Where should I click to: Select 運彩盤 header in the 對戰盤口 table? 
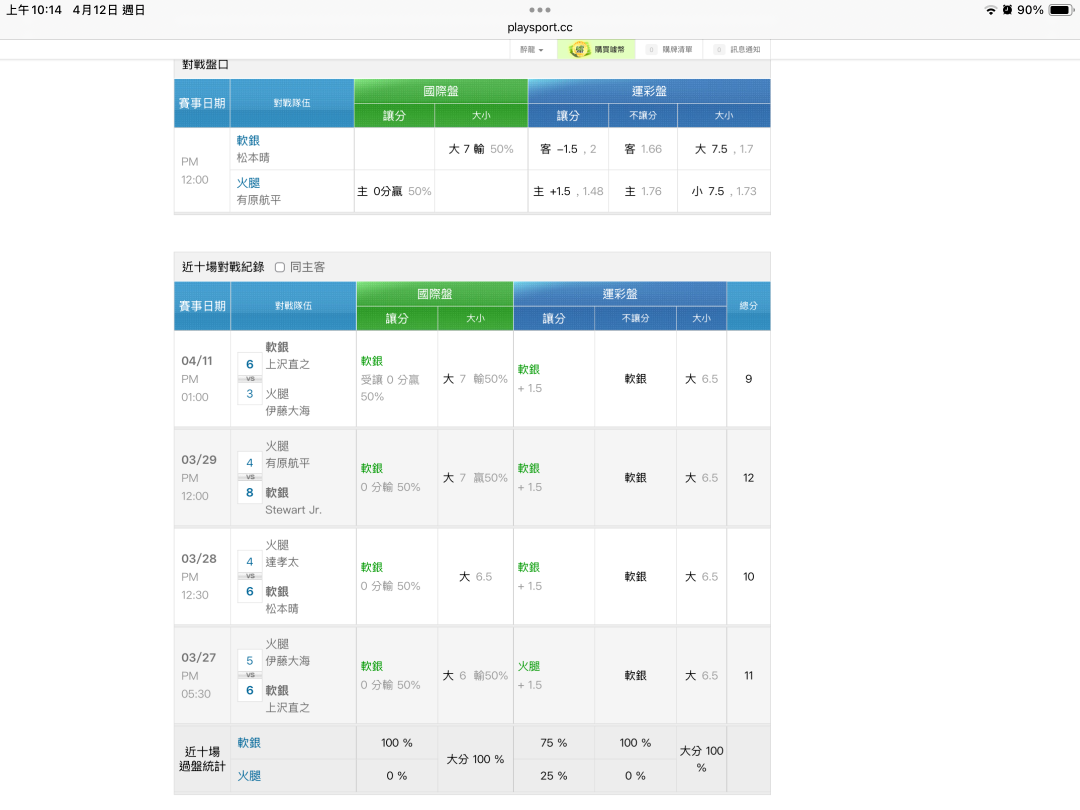649,91
